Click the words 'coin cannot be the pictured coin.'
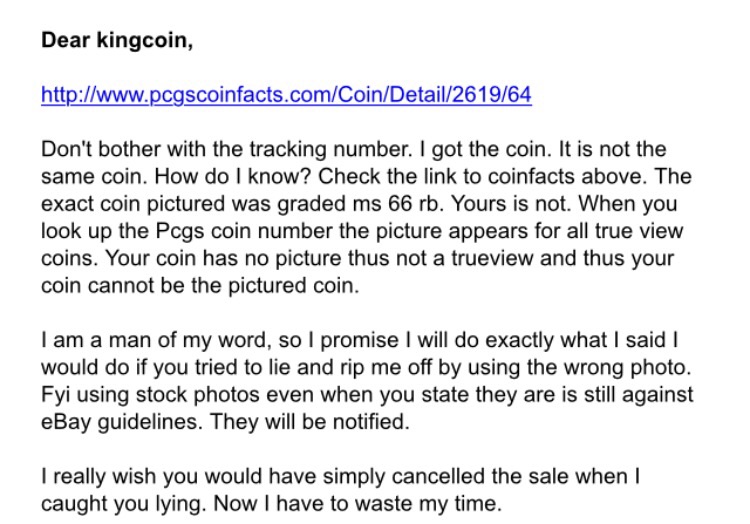The height and width of the screenshot is (524, 750). point(200,285)
